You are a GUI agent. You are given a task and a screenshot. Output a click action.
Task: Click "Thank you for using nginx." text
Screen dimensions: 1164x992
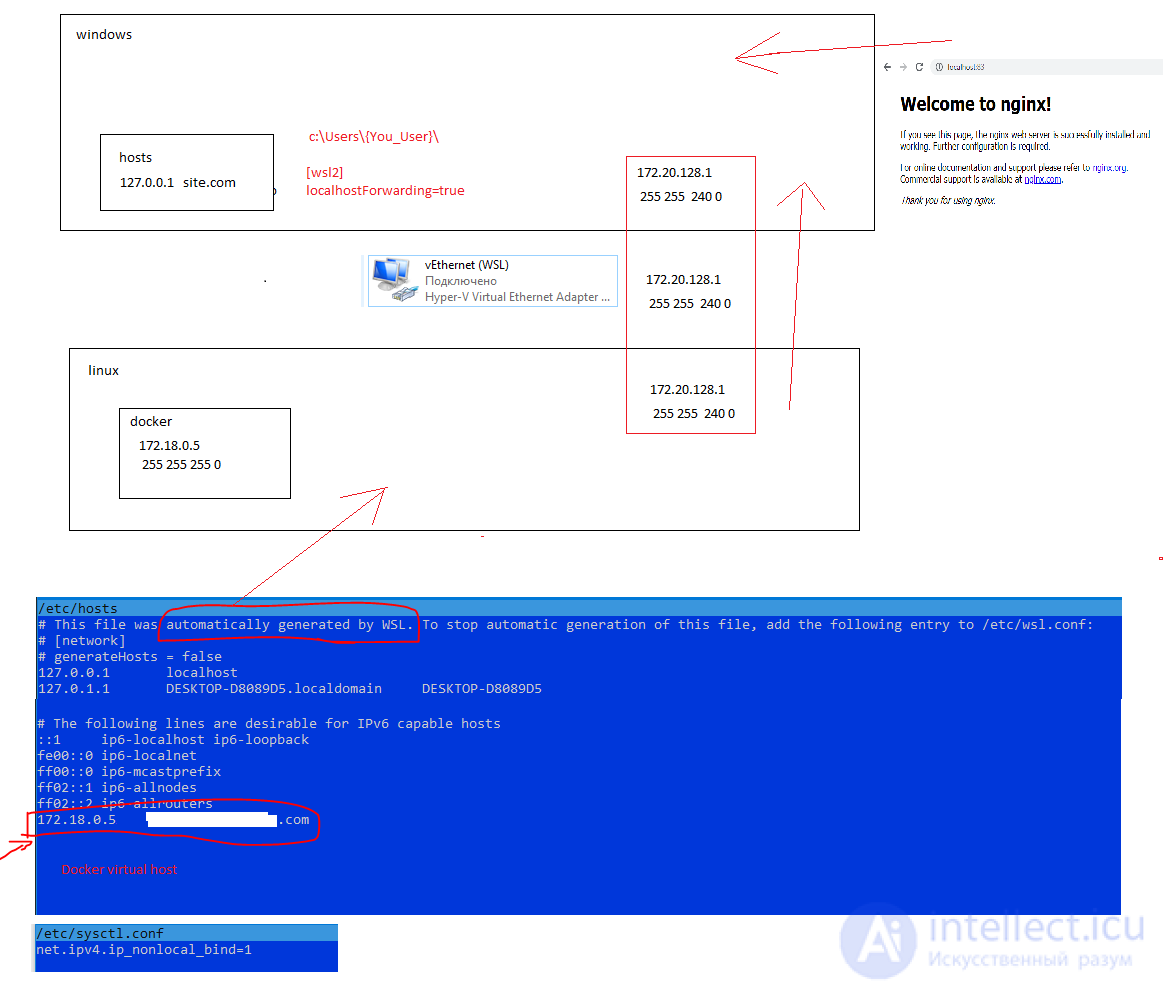tap(948, 200)
